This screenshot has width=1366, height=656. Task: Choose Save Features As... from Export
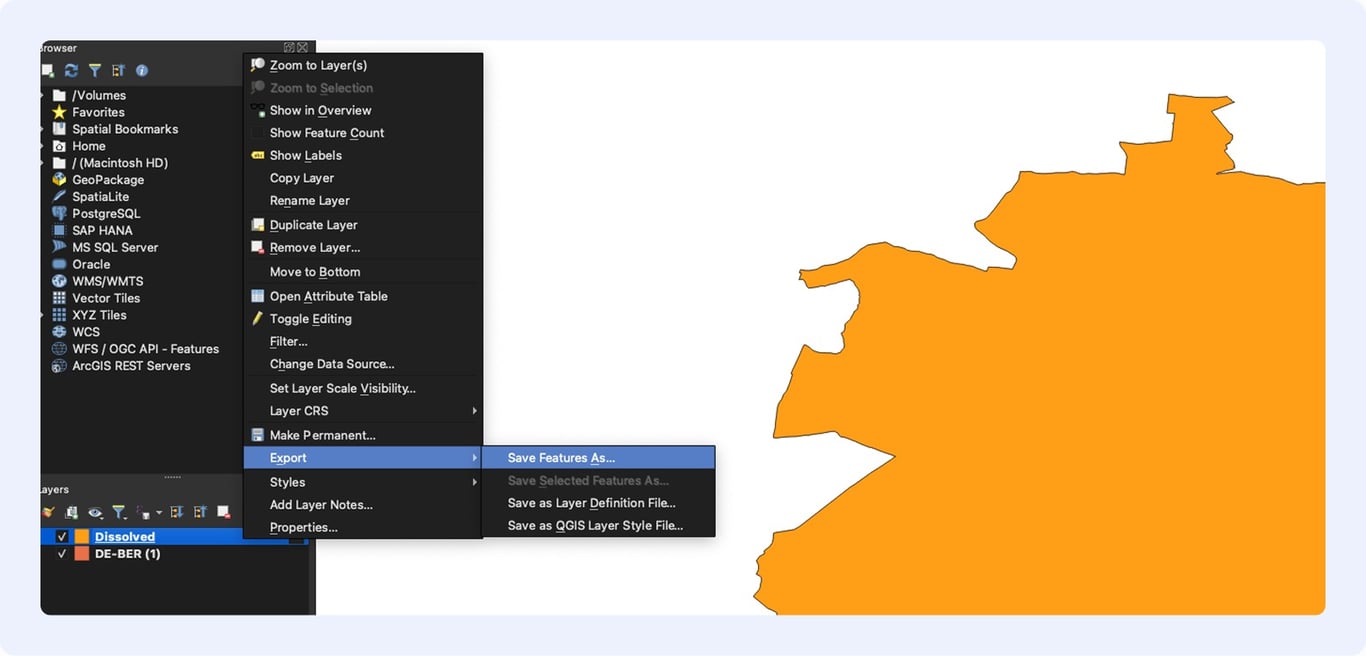598,458
